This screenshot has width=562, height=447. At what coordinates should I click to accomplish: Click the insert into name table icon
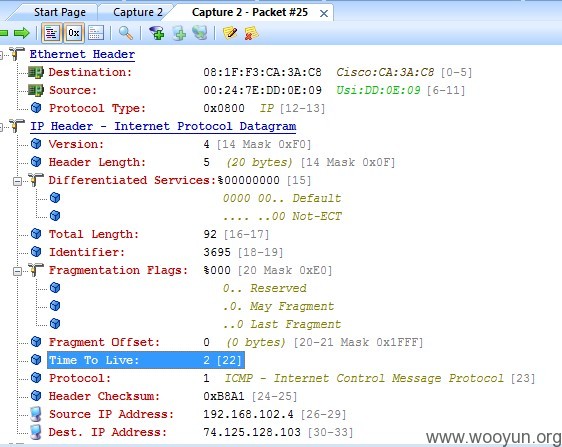click(x=179, y=33)
